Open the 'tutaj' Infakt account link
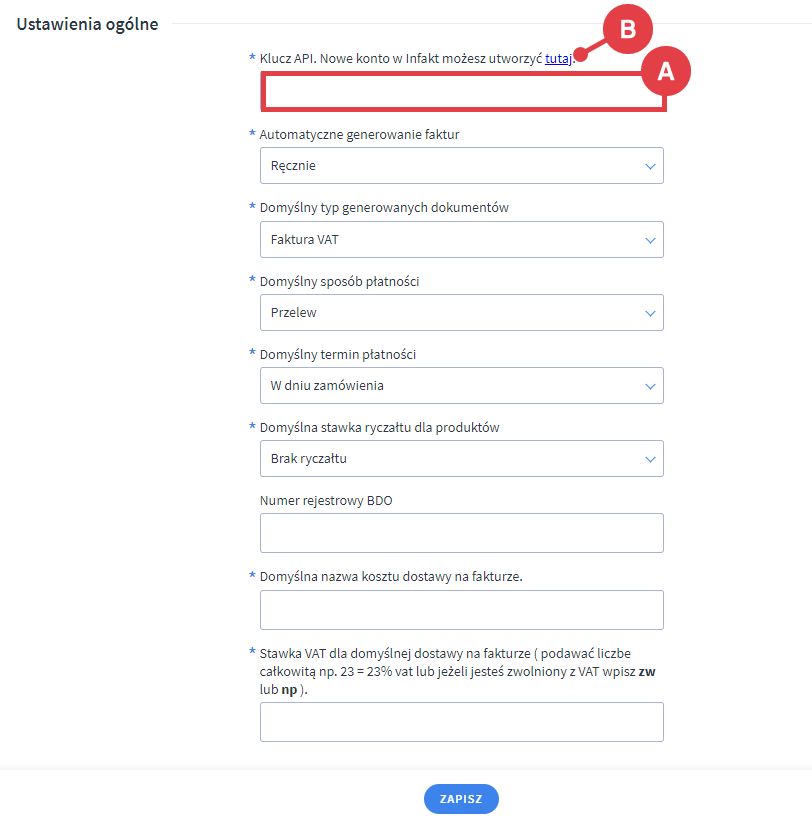The image size is (812, 827). tap(558, 59)
